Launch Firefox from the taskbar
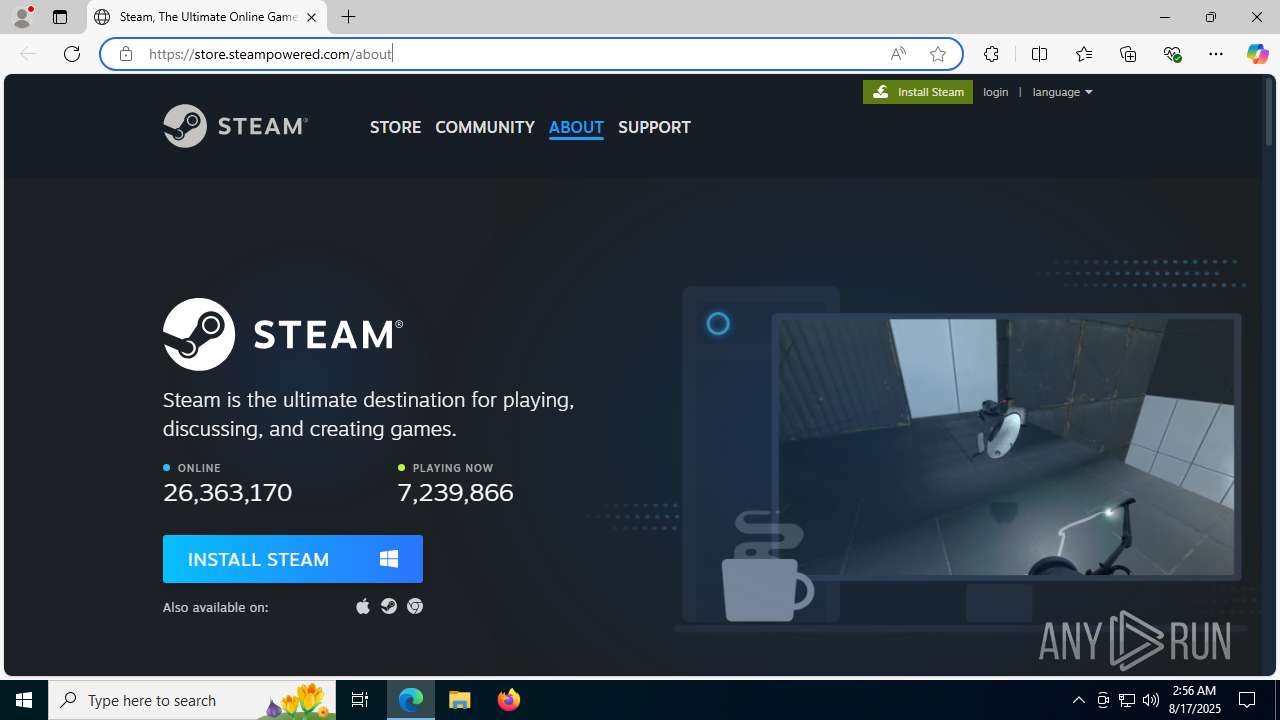 [x=509, y=700]
